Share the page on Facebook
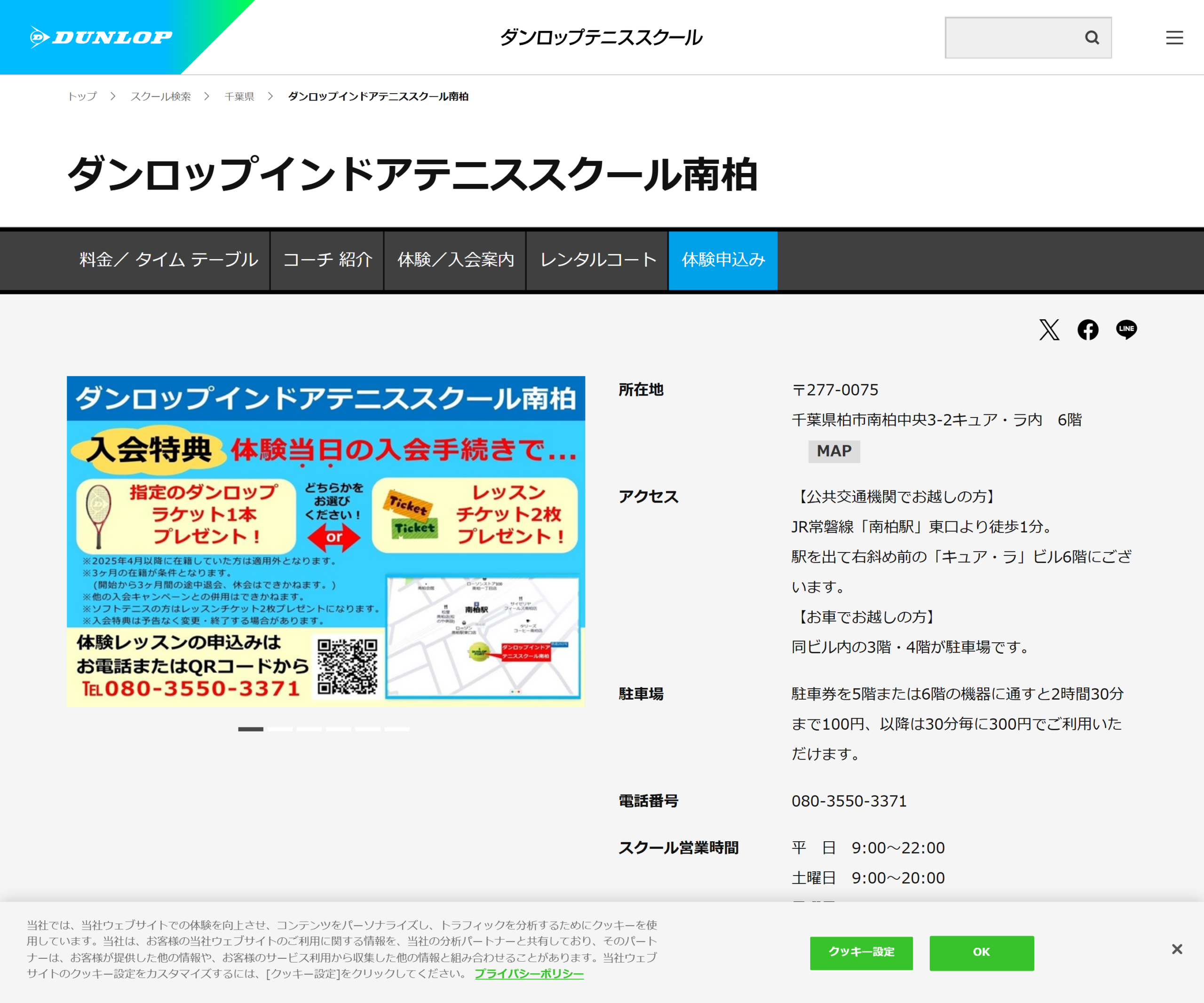 click(x=1088, y=330)
